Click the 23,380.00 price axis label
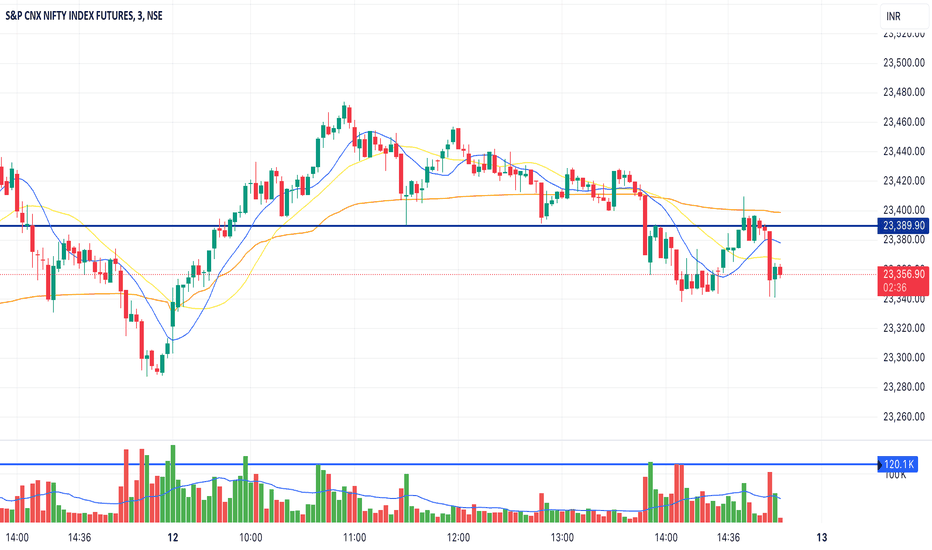Viewport: 932px width, 550px height. tap(904, 240)
